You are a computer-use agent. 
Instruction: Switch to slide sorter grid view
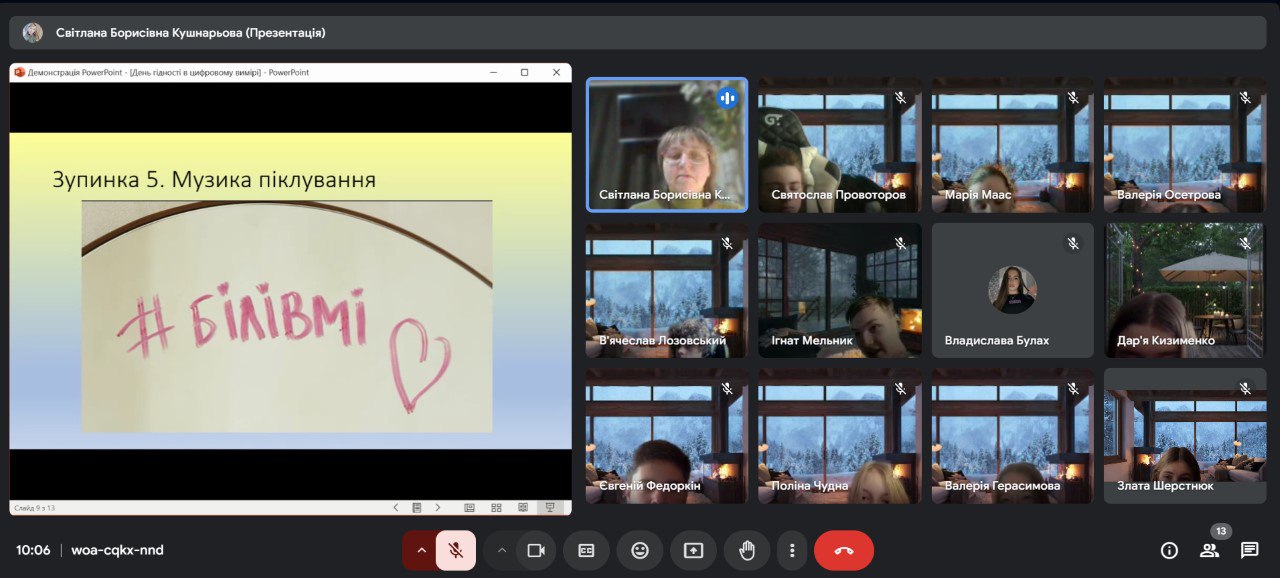point(496,508)
